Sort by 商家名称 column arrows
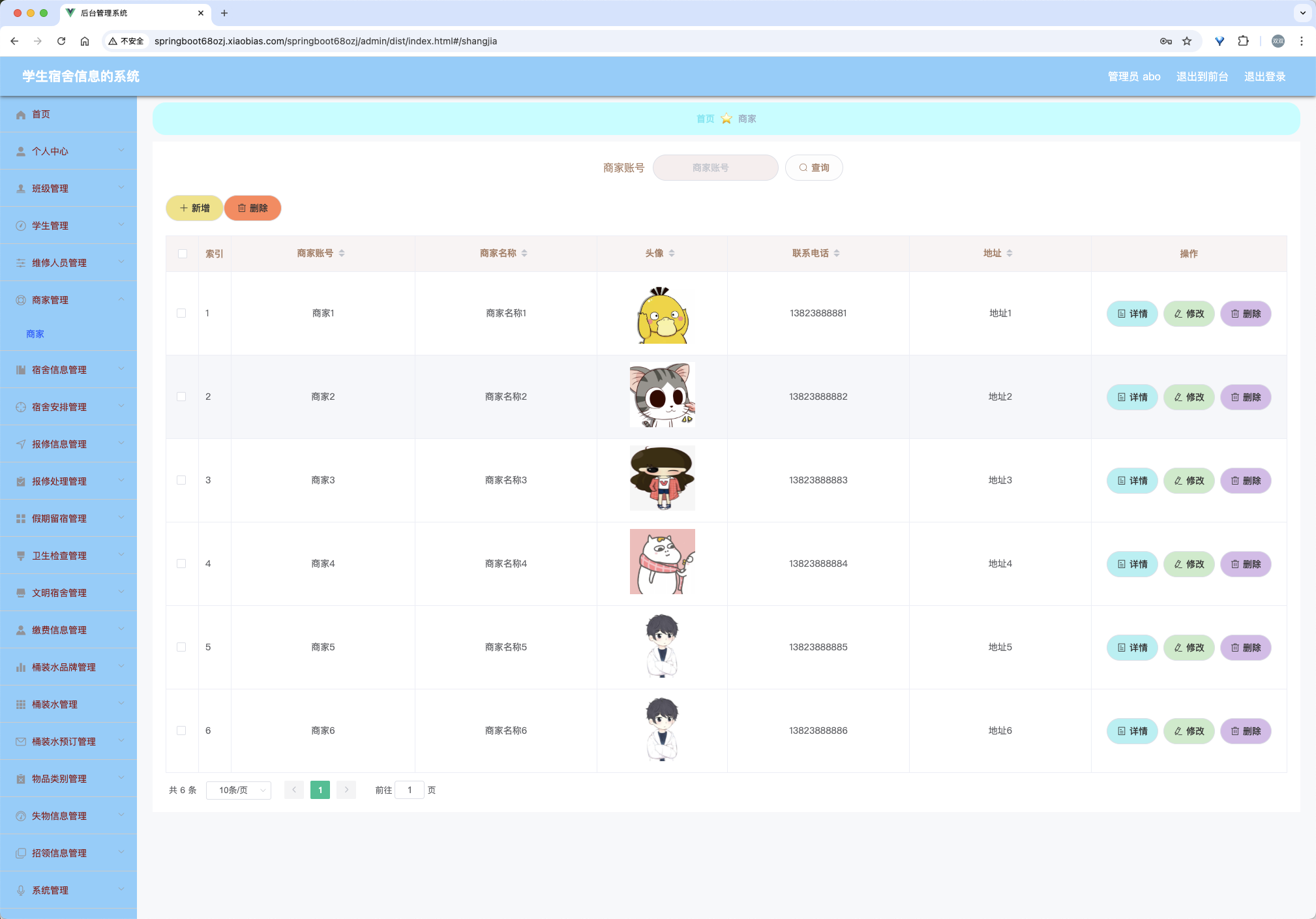1316x919 pixels. (524, 254)
